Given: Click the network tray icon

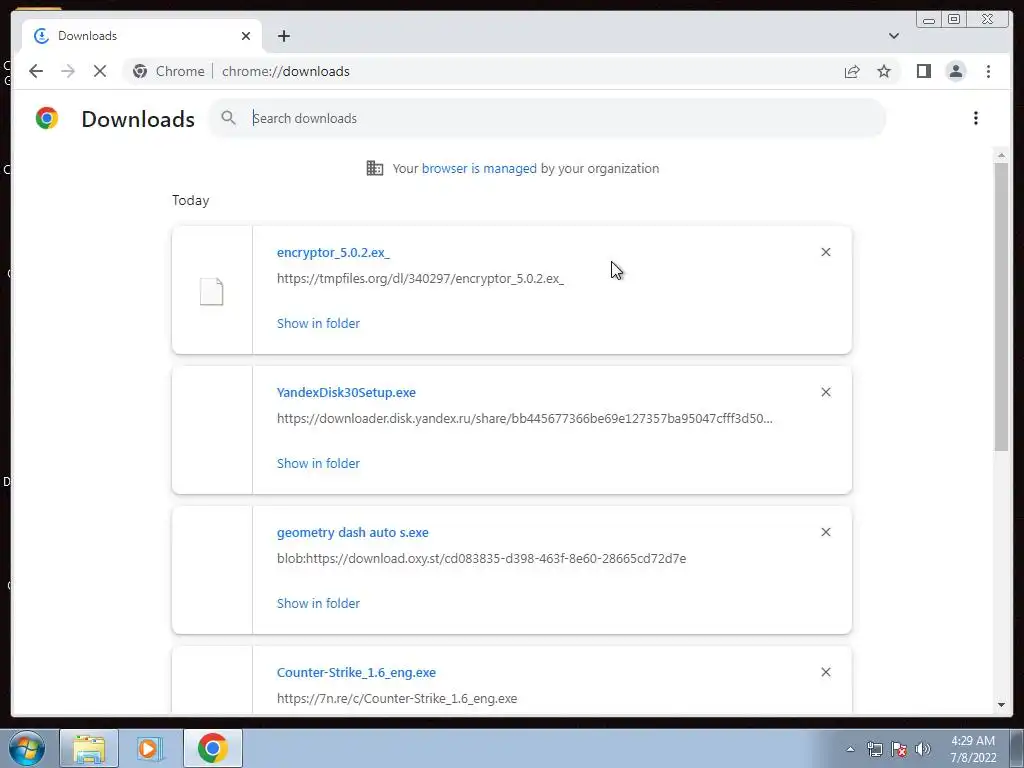Looking at the screenshot, I should coord(874,749).
